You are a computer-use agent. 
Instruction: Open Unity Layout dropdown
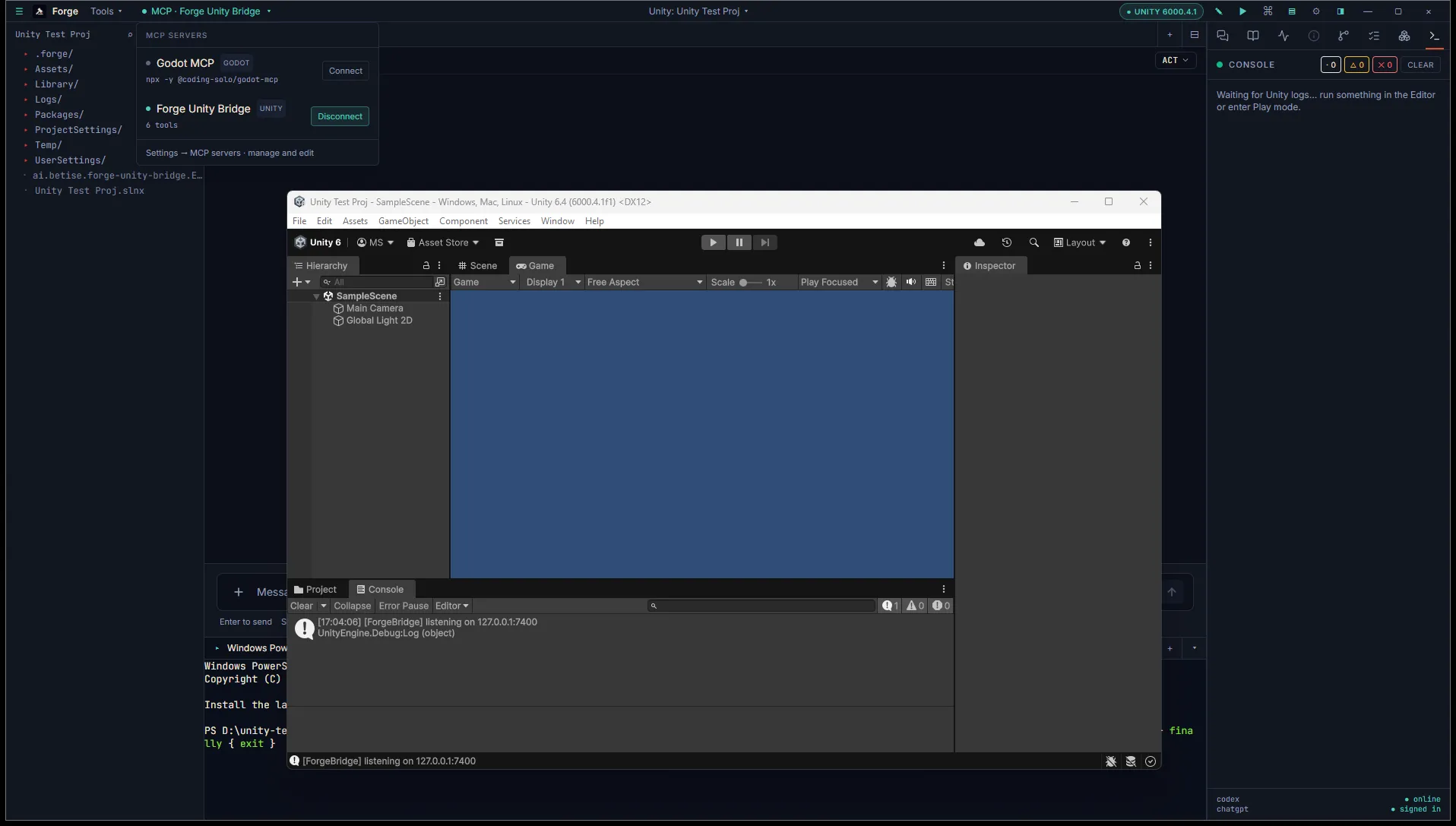(1080, 242)
